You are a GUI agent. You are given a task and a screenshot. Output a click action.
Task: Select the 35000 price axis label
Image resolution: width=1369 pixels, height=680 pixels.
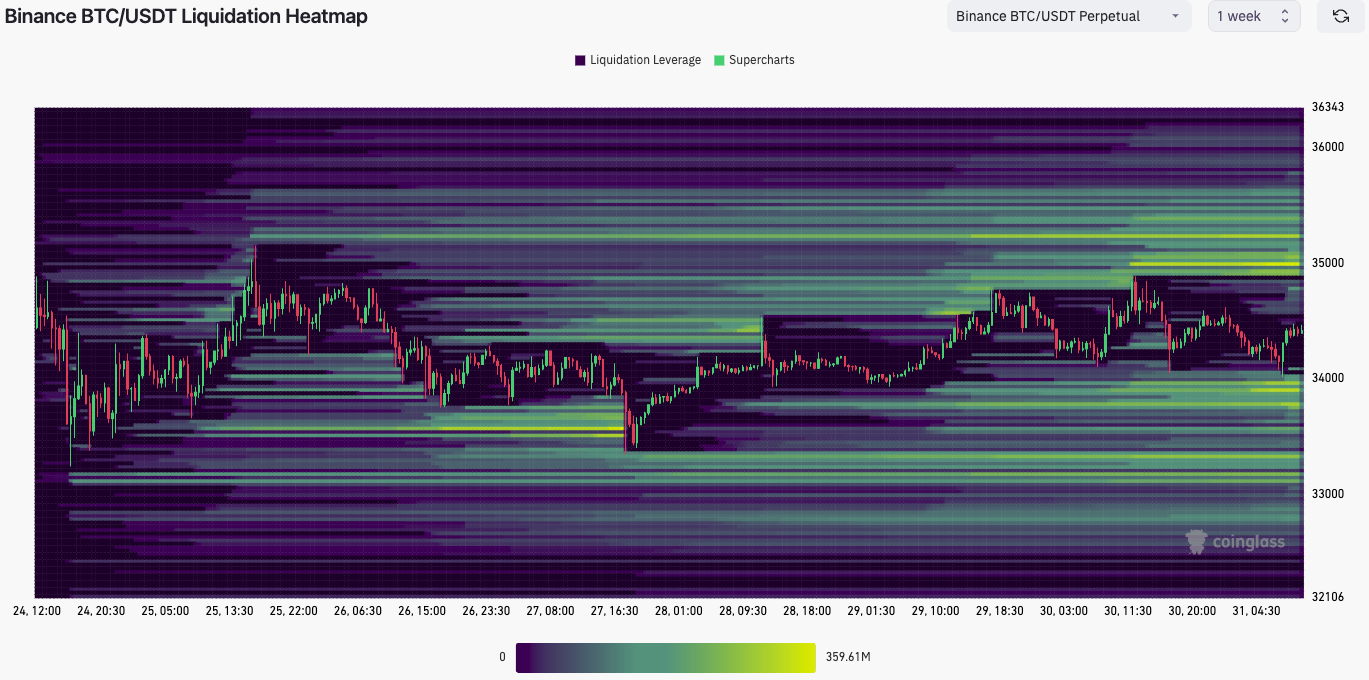point(1327,263)
